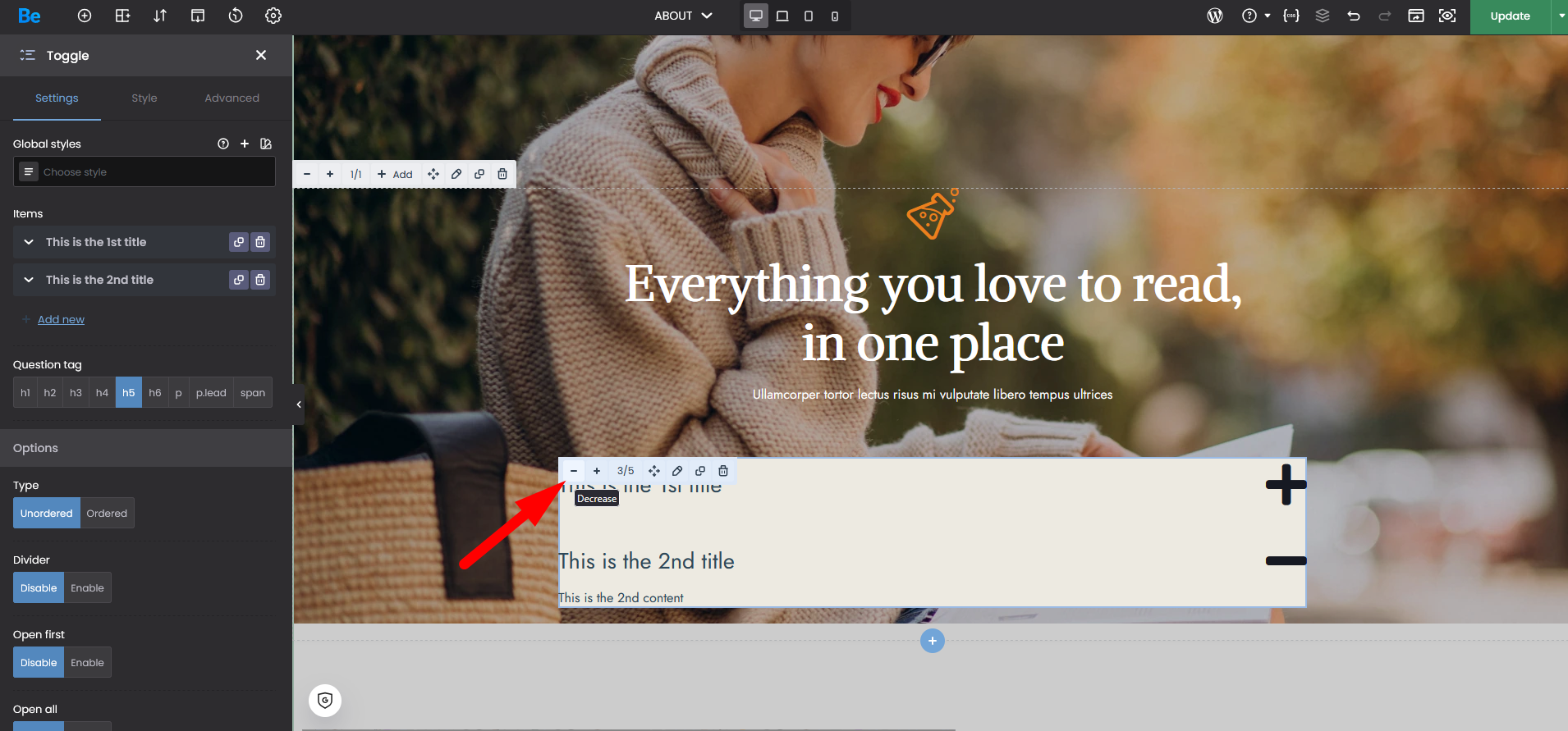1568x731 pixels.
Task: Enable the Divider option
Action: (x=87, y=588)
